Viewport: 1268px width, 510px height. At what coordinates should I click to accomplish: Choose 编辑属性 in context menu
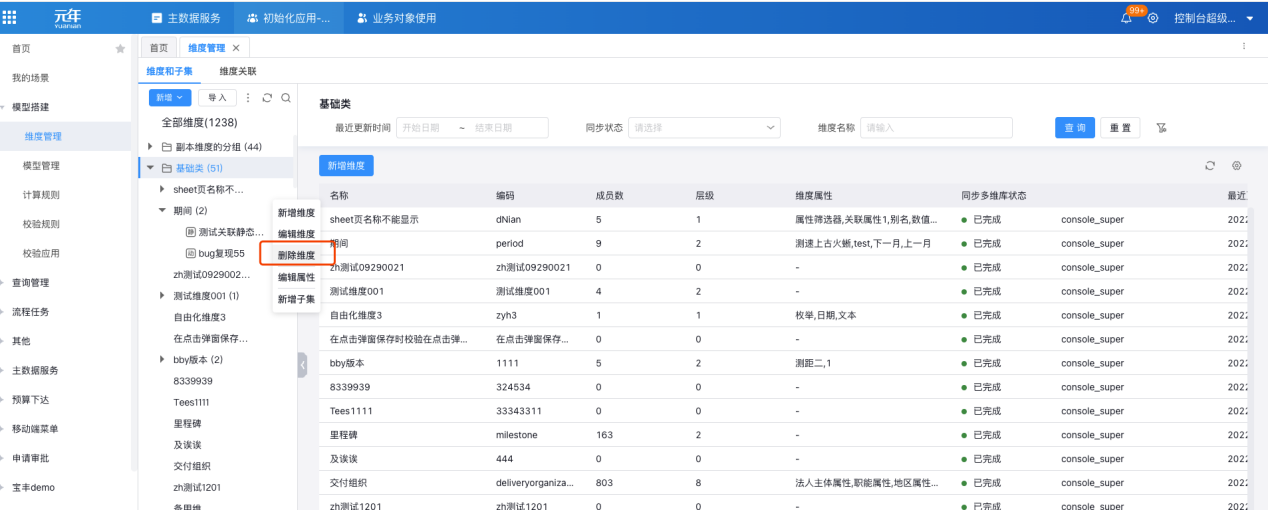point(296,277)
